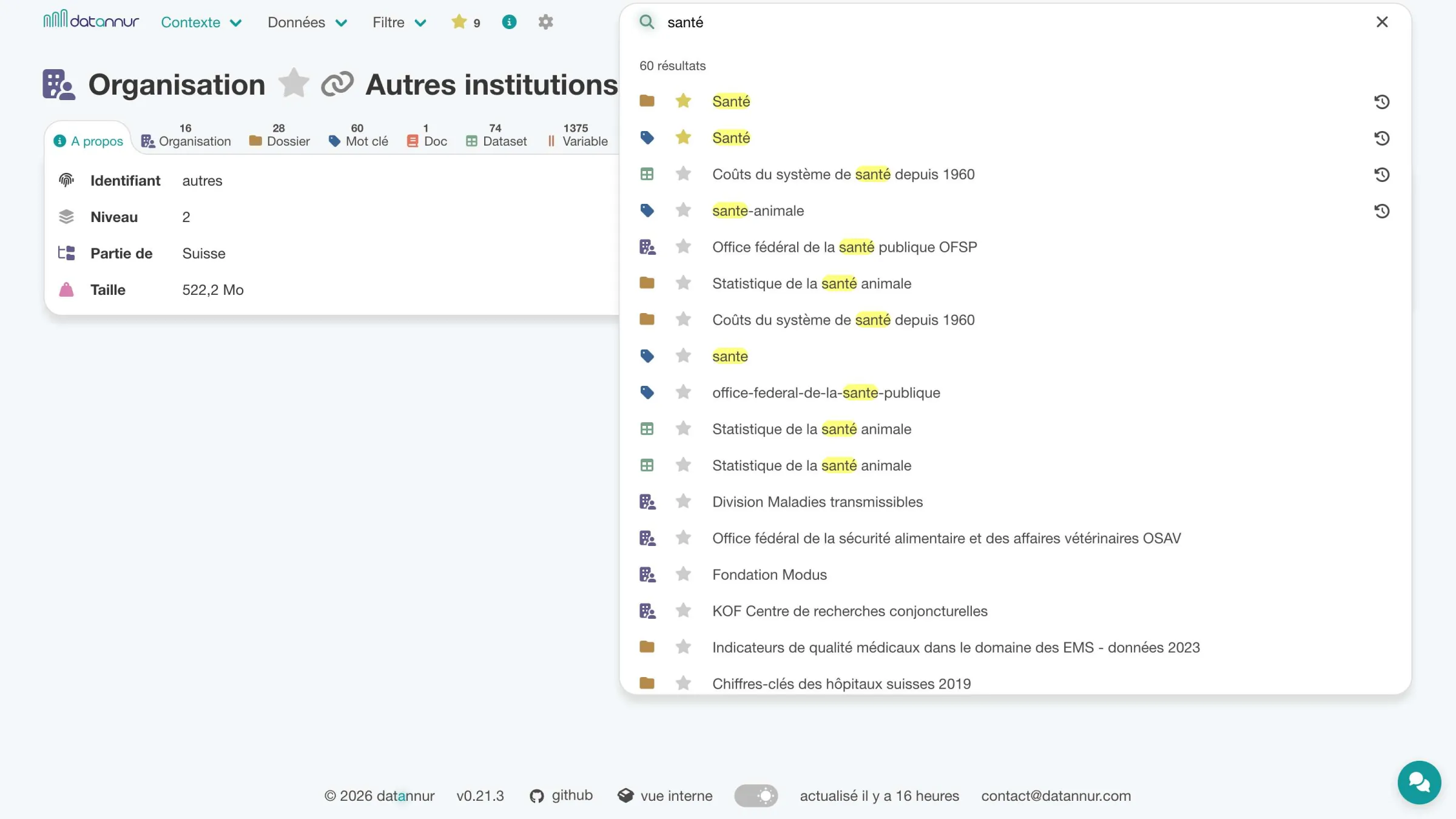Clear the search with the X button

(1382, 22)
